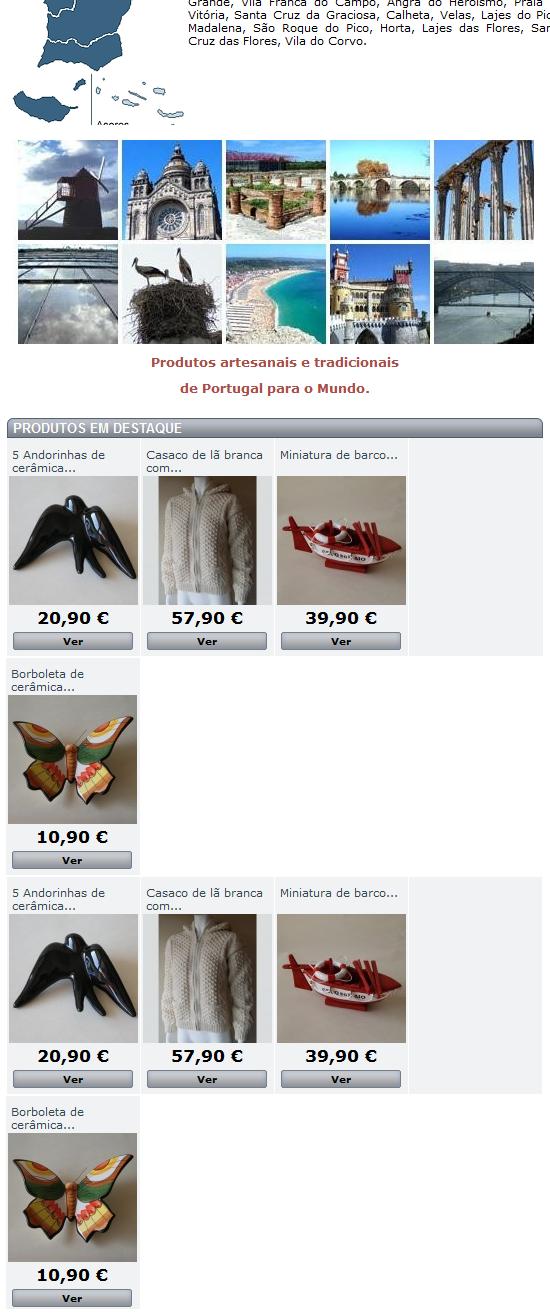The height and width of the screenshot is (1313, 550).
Task: Click the Ver button under the first 57,90 € wool jacket listing
Action: pos(207,641)
